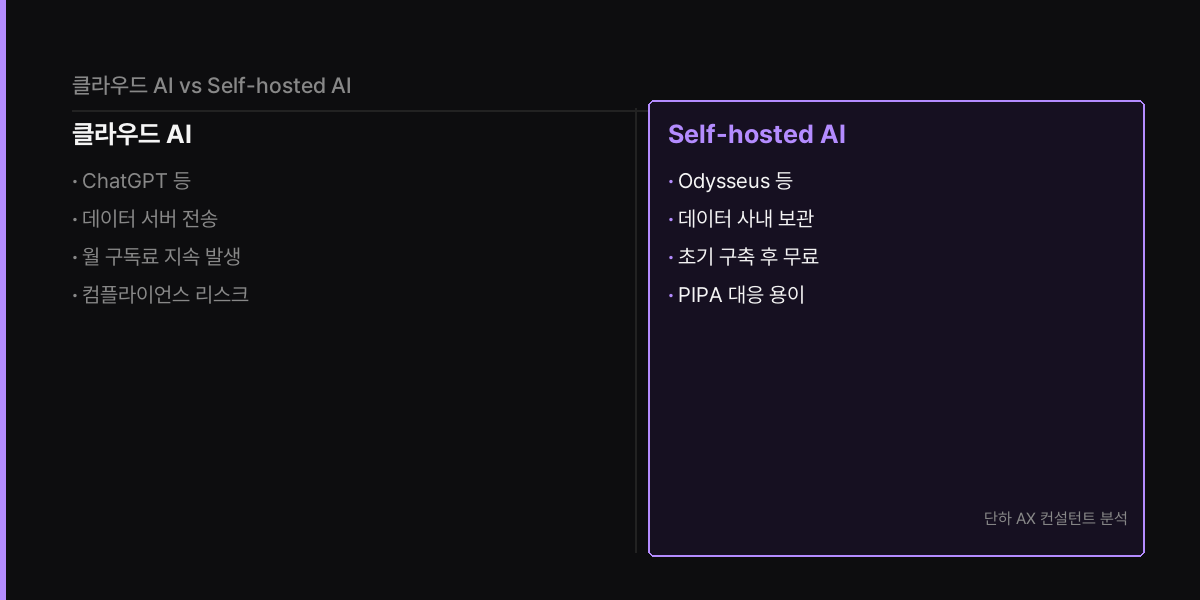This screenshot has width=1200, height=600.
Task: Click the empty area inside Self-hosted card
Action: click(896, 410)
